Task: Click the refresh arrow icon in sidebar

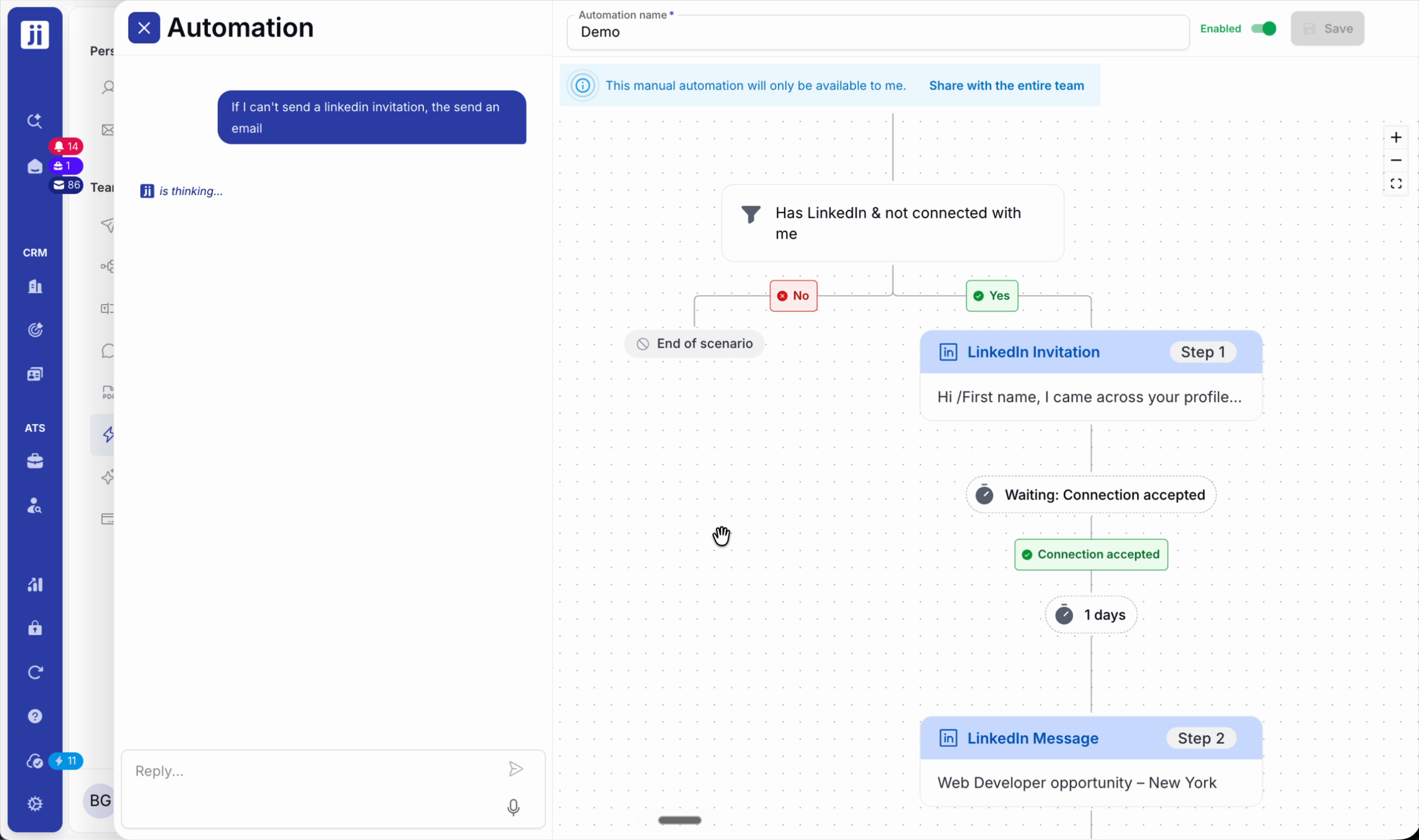Action: pos(35,672)
